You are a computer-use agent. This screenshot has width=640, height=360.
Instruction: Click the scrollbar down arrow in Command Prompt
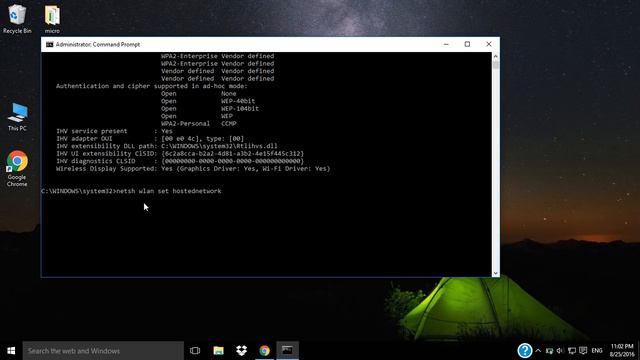coord(496,273)
